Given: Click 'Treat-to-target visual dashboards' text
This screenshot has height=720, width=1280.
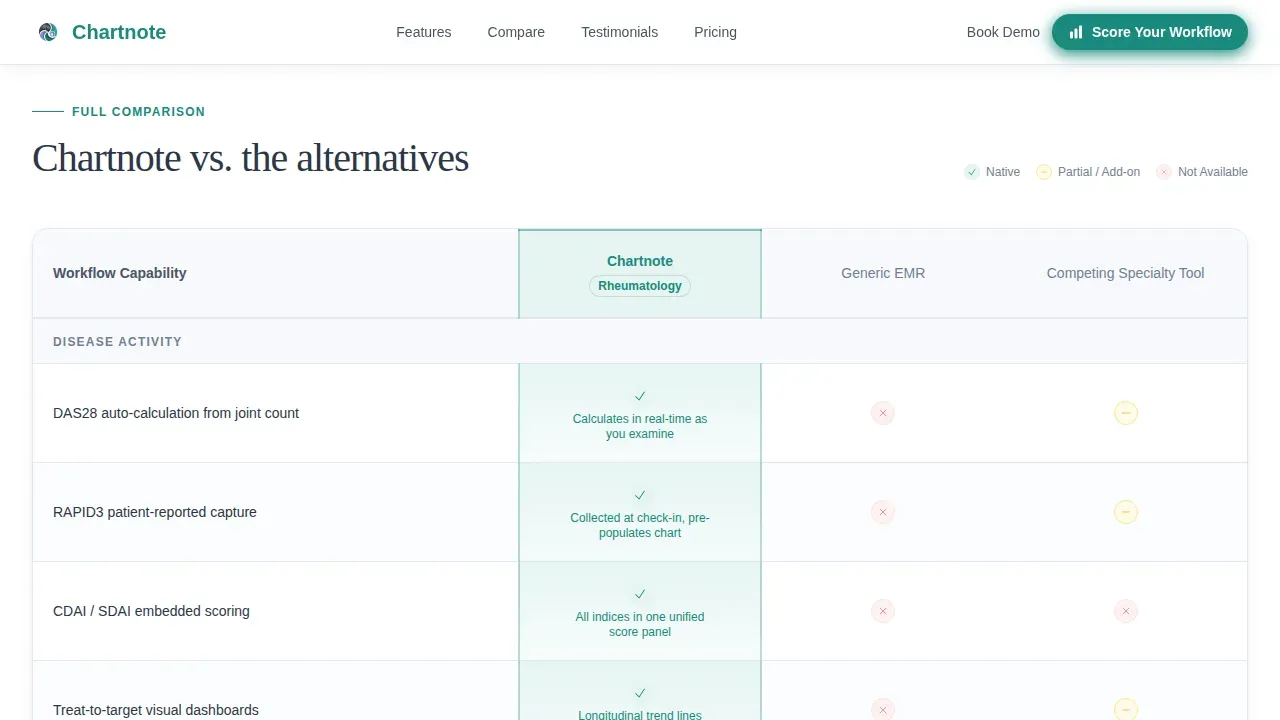Looking at the screenshot, I should tap(156, 710).
